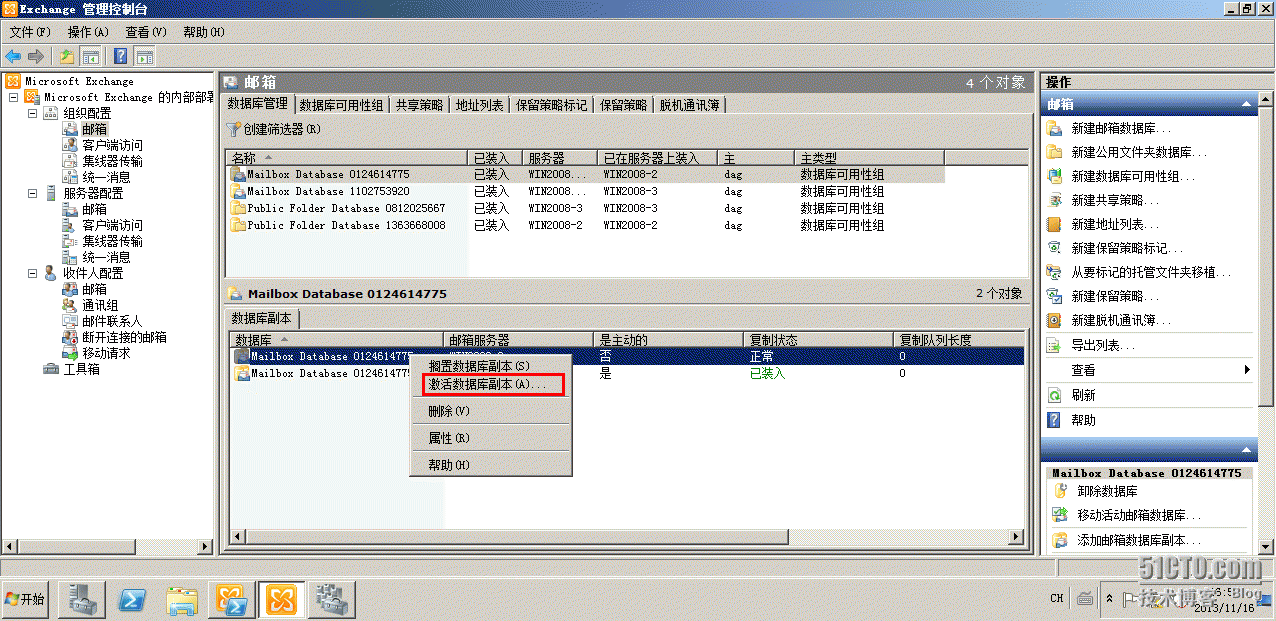This screenshot has width=1276, height=621.
Task: Click icon of Mailbox Database 1102753920 row
Action: tap(238, 191)
